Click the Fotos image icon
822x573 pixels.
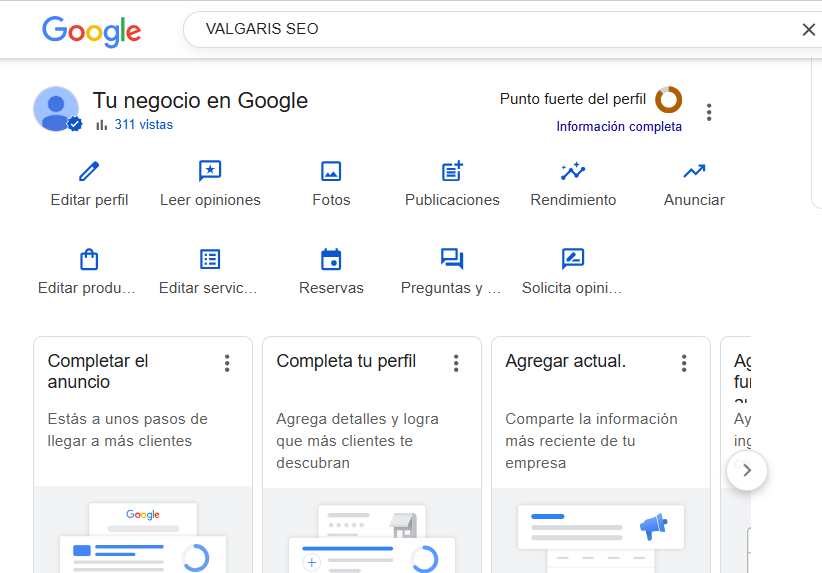tap(331, 171)
